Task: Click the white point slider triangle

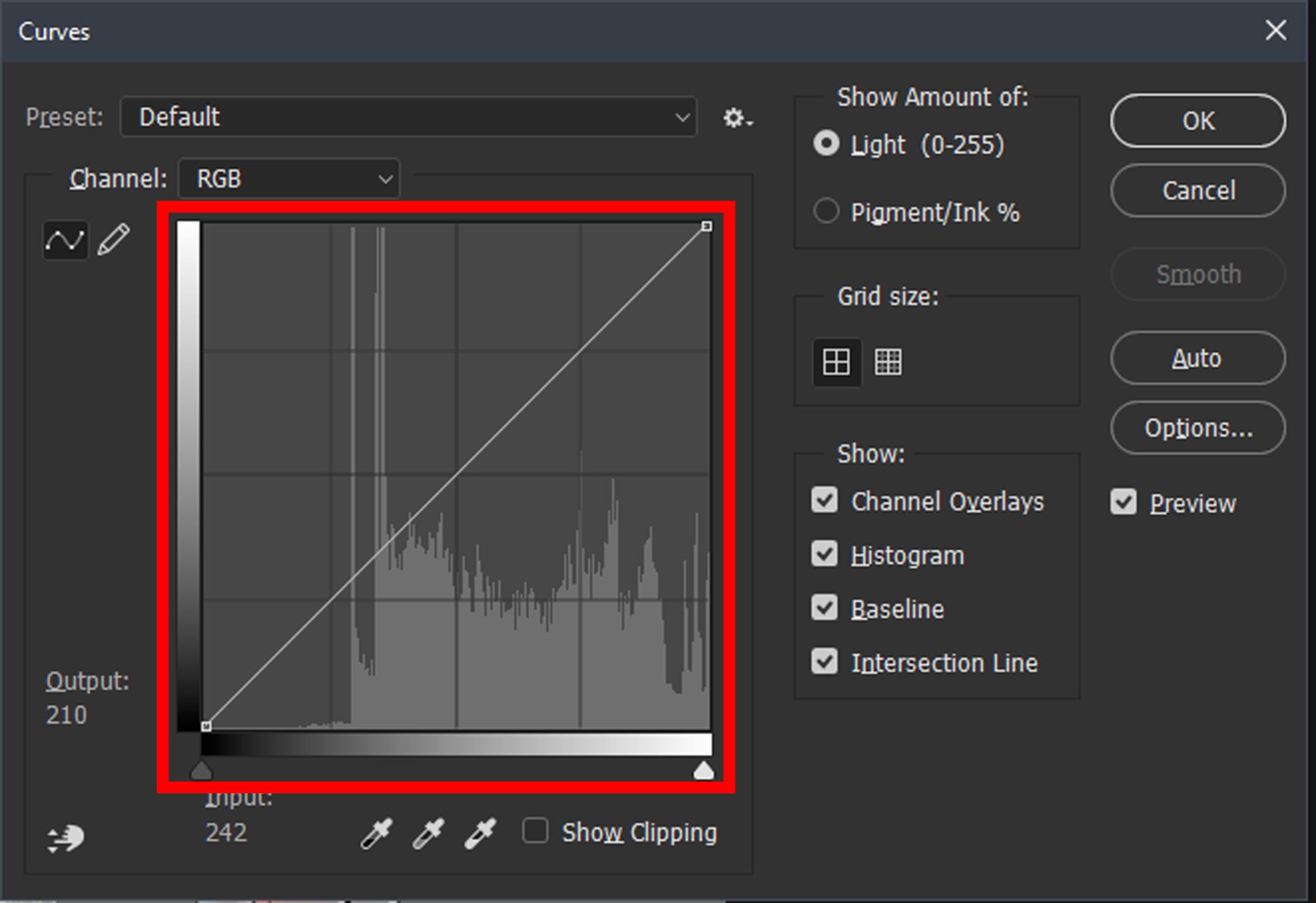Action: tap(703, 771)
